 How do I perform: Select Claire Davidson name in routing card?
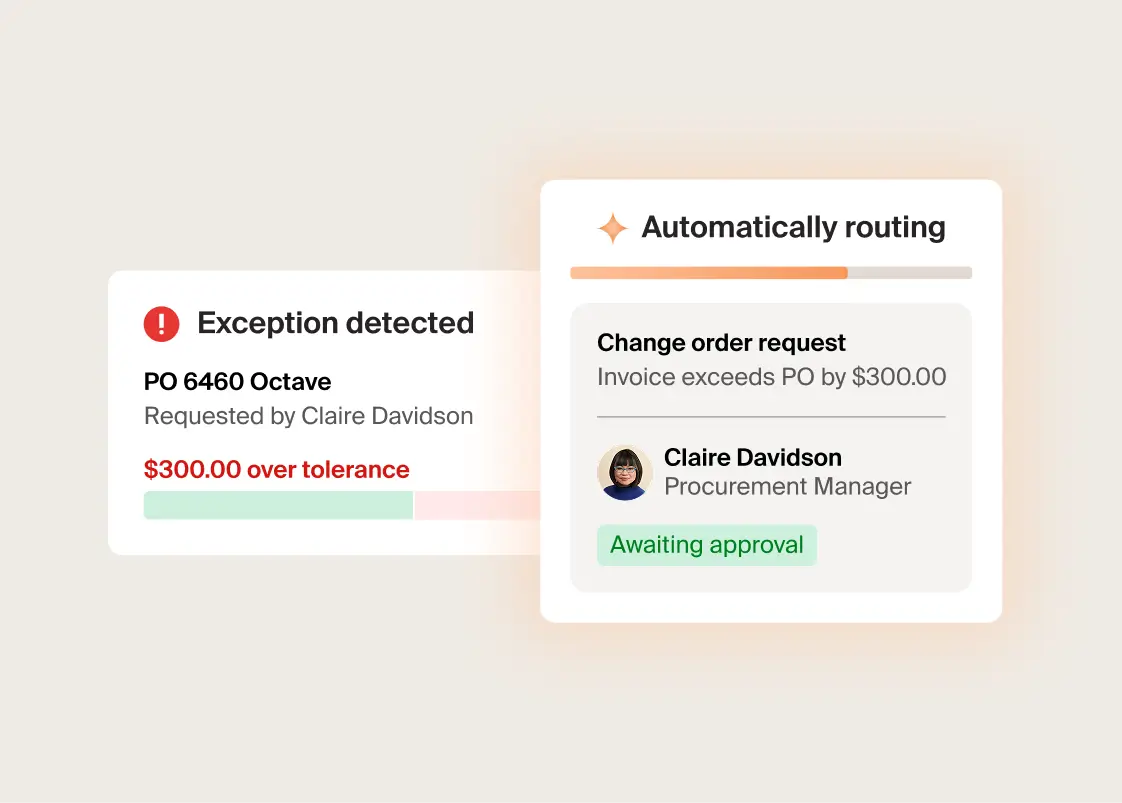(753, 457)
